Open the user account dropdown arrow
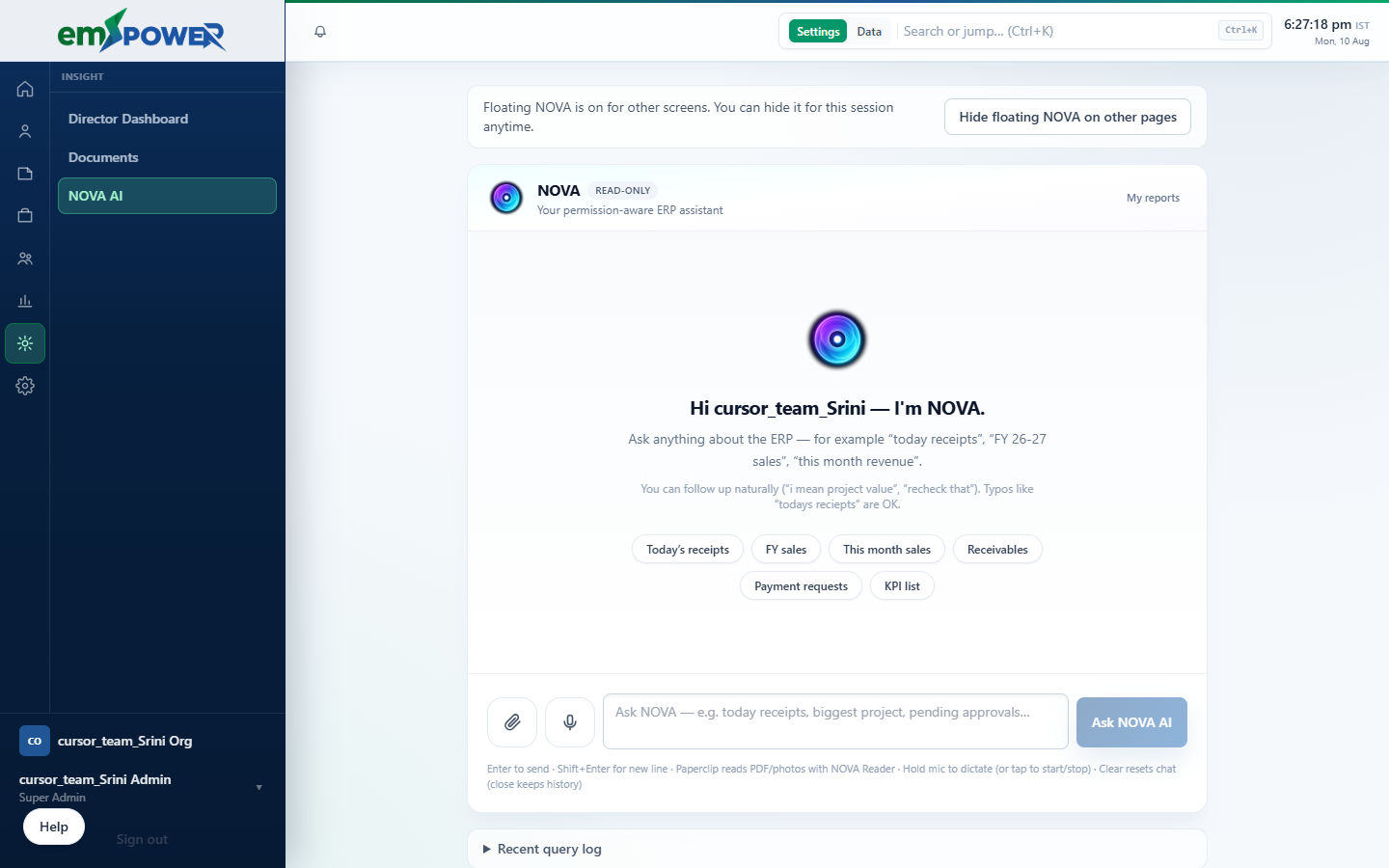 259,788
